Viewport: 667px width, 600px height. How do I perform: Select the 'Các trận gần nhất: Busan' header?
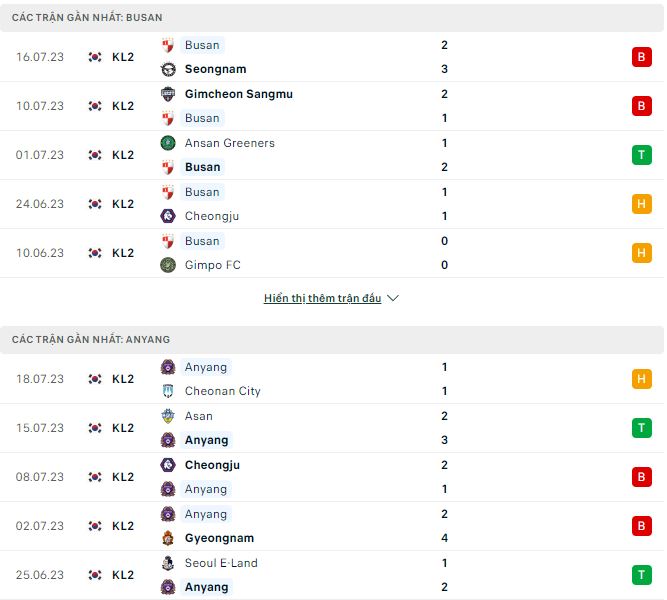pyautogui.click(x=87, y=18)
